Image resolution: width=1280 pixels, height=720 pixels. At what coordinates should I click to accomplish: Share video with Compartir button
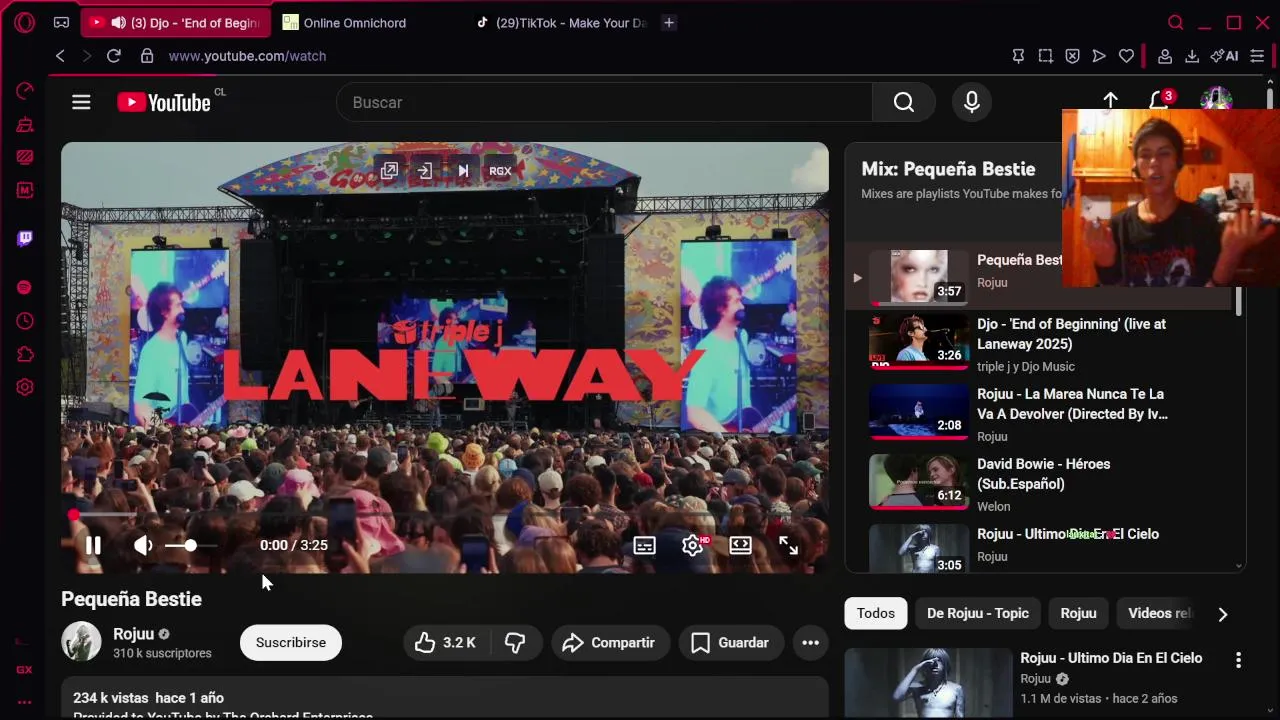[x=609, y=643]
